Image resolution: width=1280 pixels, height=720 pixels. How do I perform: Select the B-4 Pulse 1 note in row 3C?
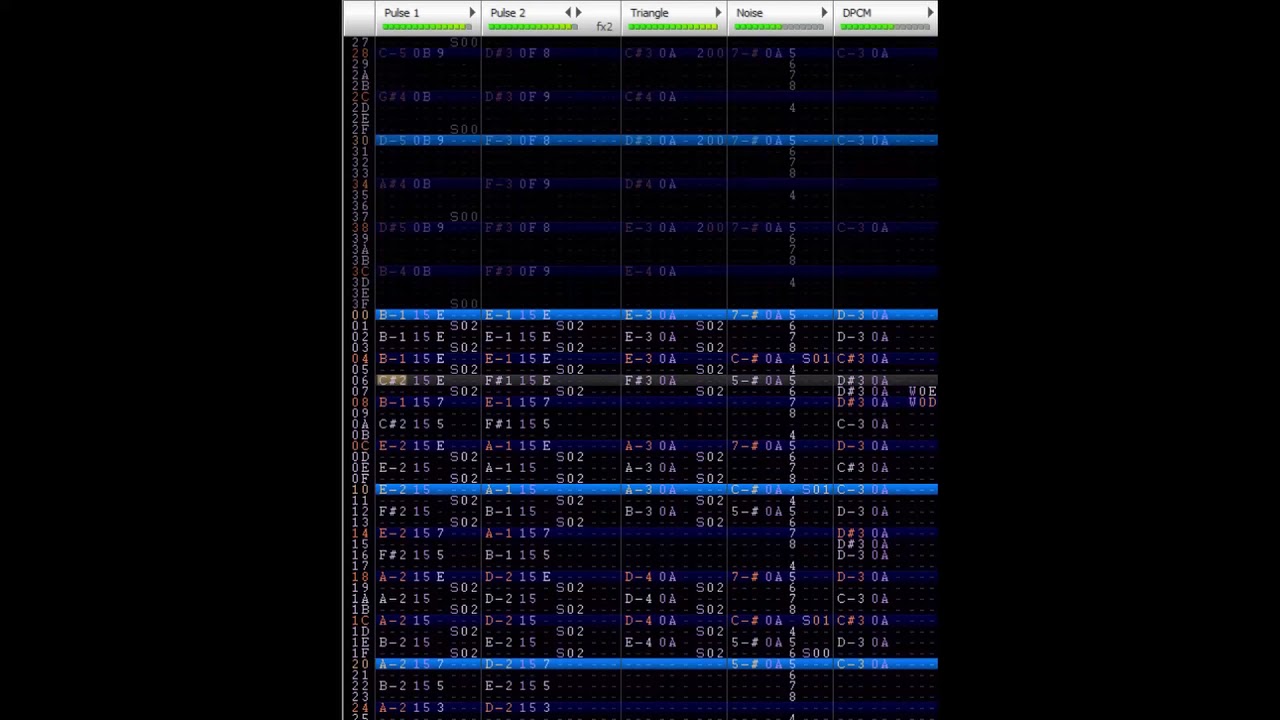click(x=391, y=272)
